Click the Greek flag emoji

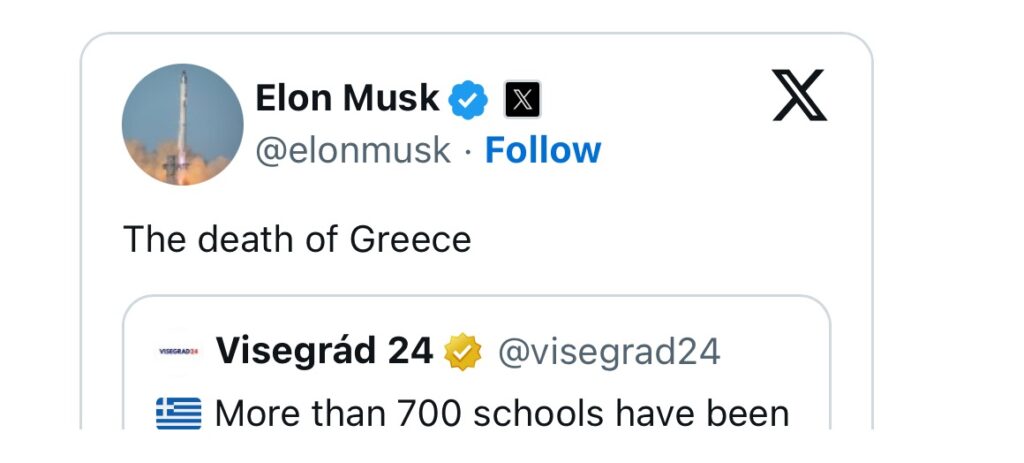pos(179,413)
